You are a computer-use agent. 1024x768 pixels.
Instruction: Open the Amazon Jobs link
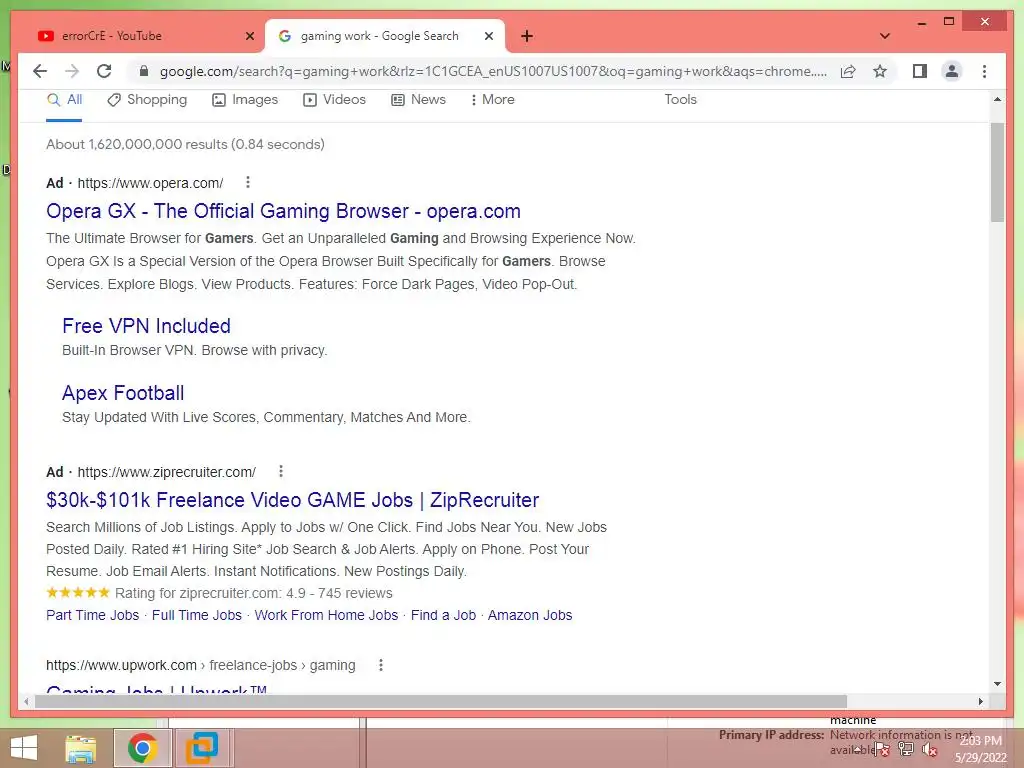click(x=530, y=615)
